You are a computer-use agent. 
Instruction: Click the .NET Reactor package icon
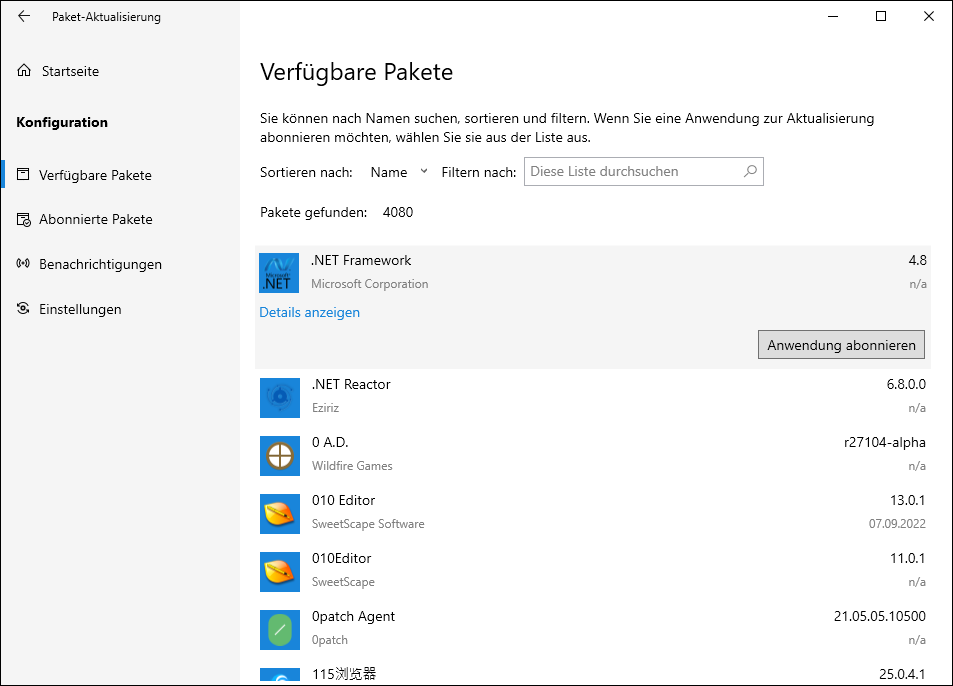(x=279, y=397)
